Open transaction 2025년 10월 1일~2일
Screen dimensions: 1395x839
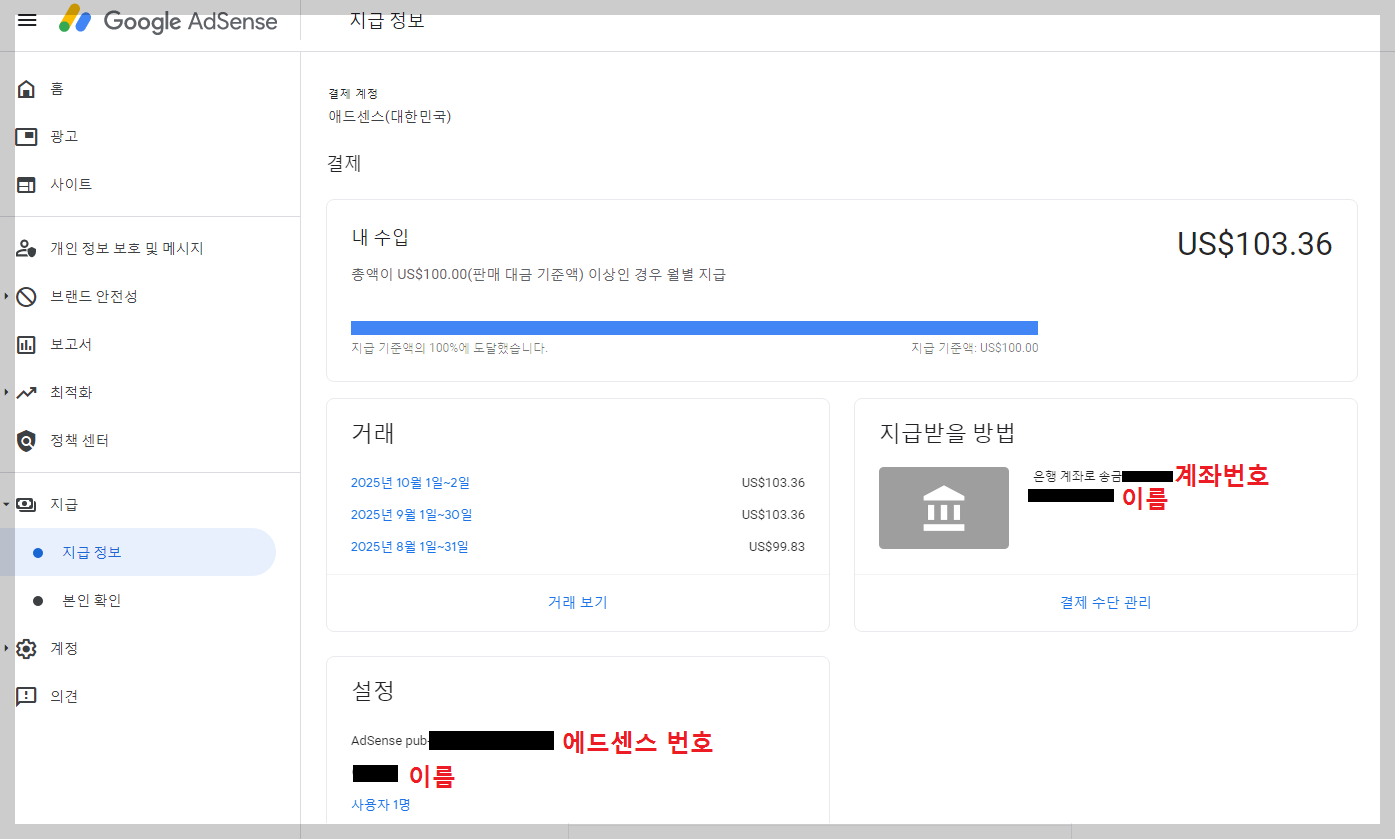[x=410, y=483]
